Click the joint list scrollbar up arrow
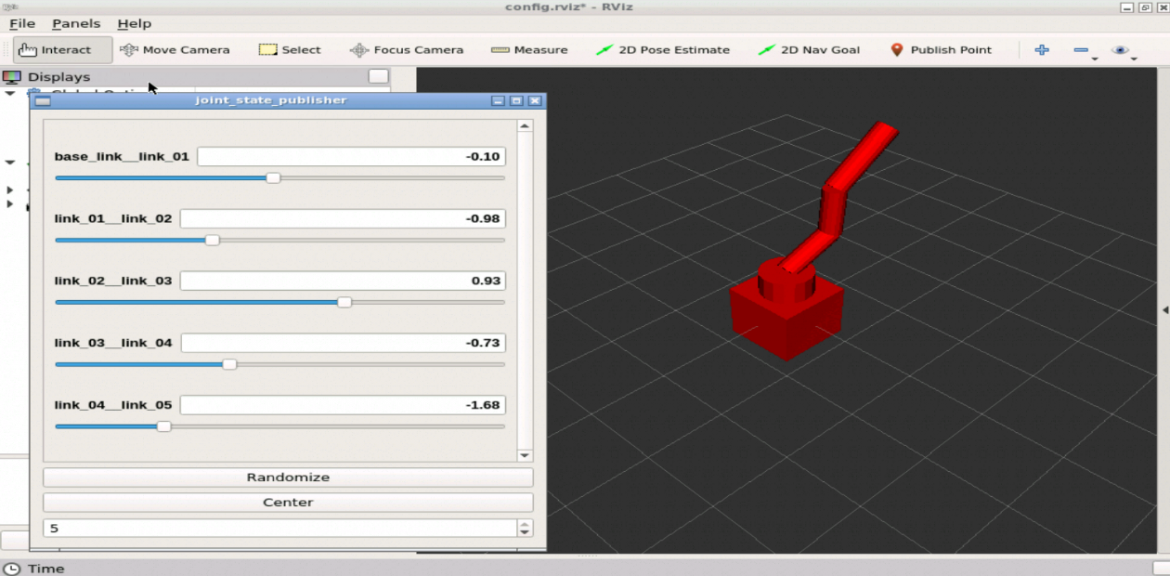The height and width of the screenshot is (576, 1170). click(525, 126)
